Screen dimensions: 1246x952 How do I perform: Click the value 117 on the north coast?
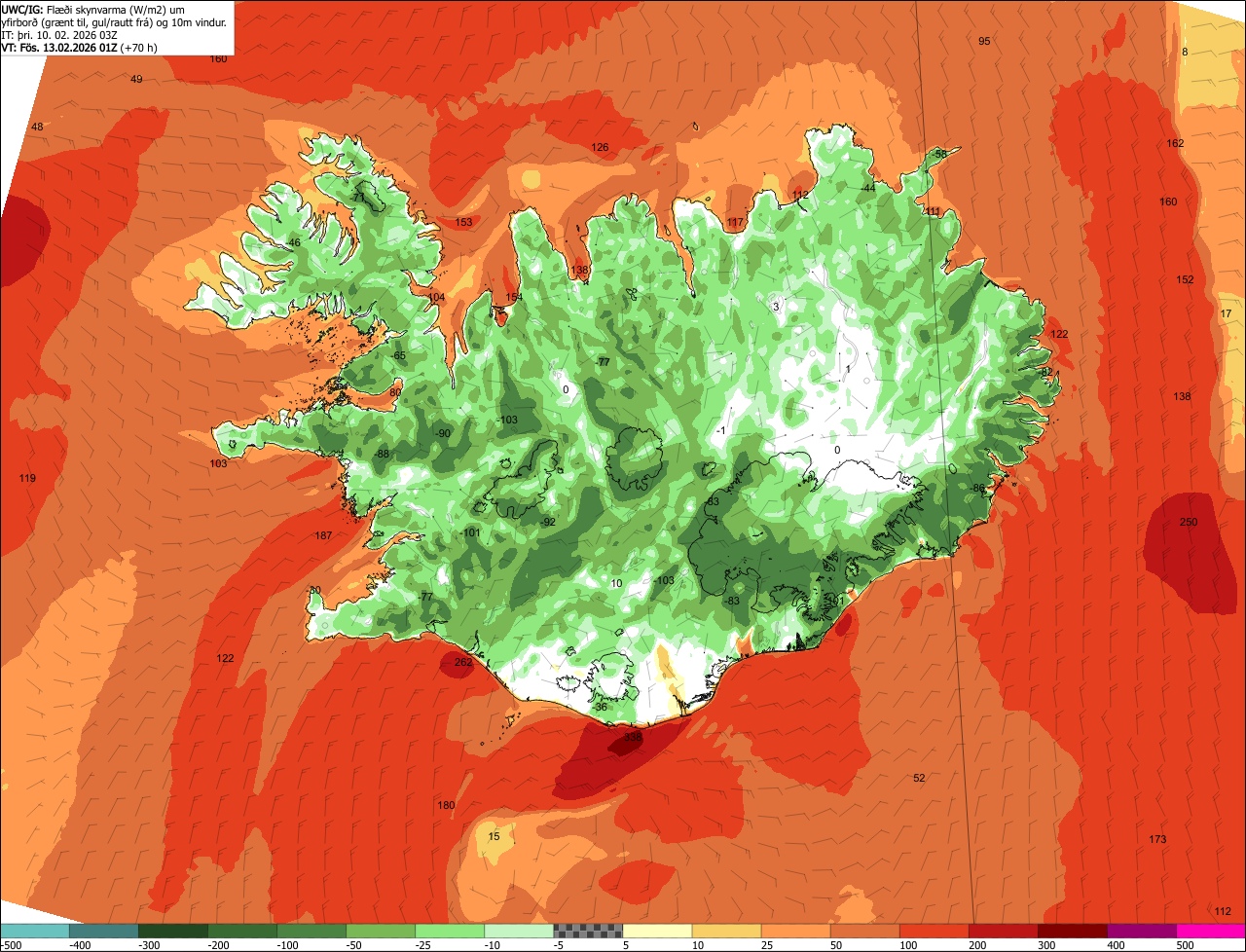(735, 222)
